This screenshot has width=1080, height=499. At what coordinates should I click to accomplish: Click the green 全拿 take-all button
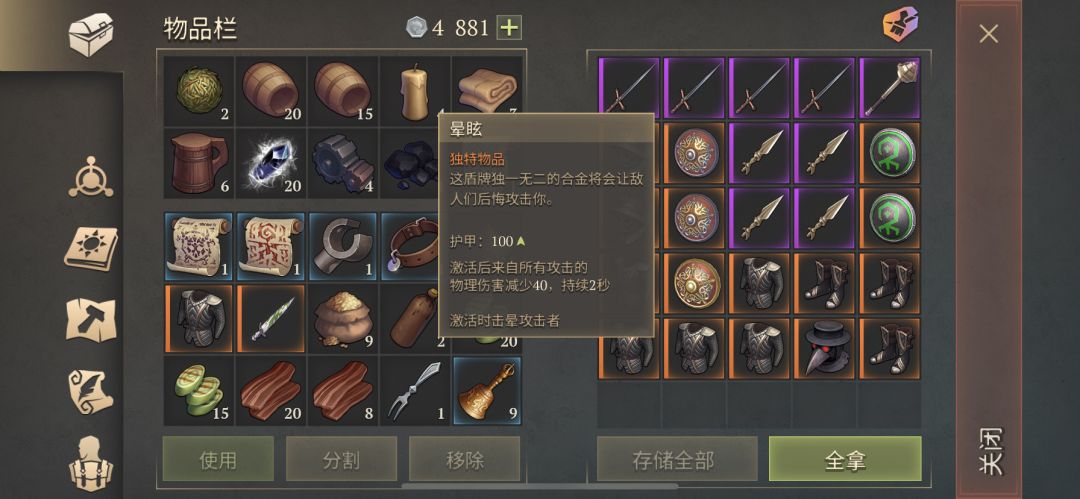tap(845, 459)
